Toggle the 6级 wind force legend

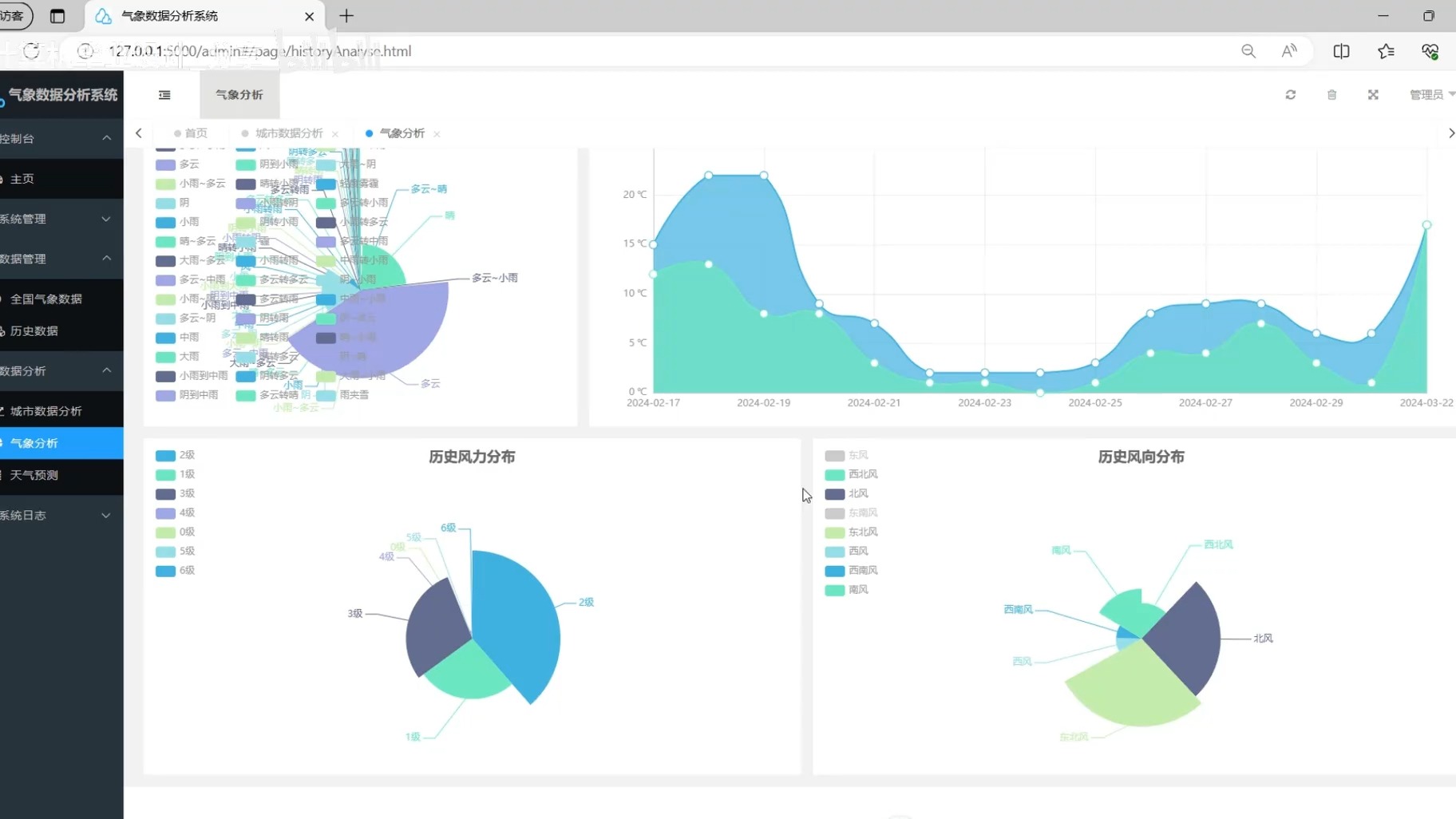(175, 570)
